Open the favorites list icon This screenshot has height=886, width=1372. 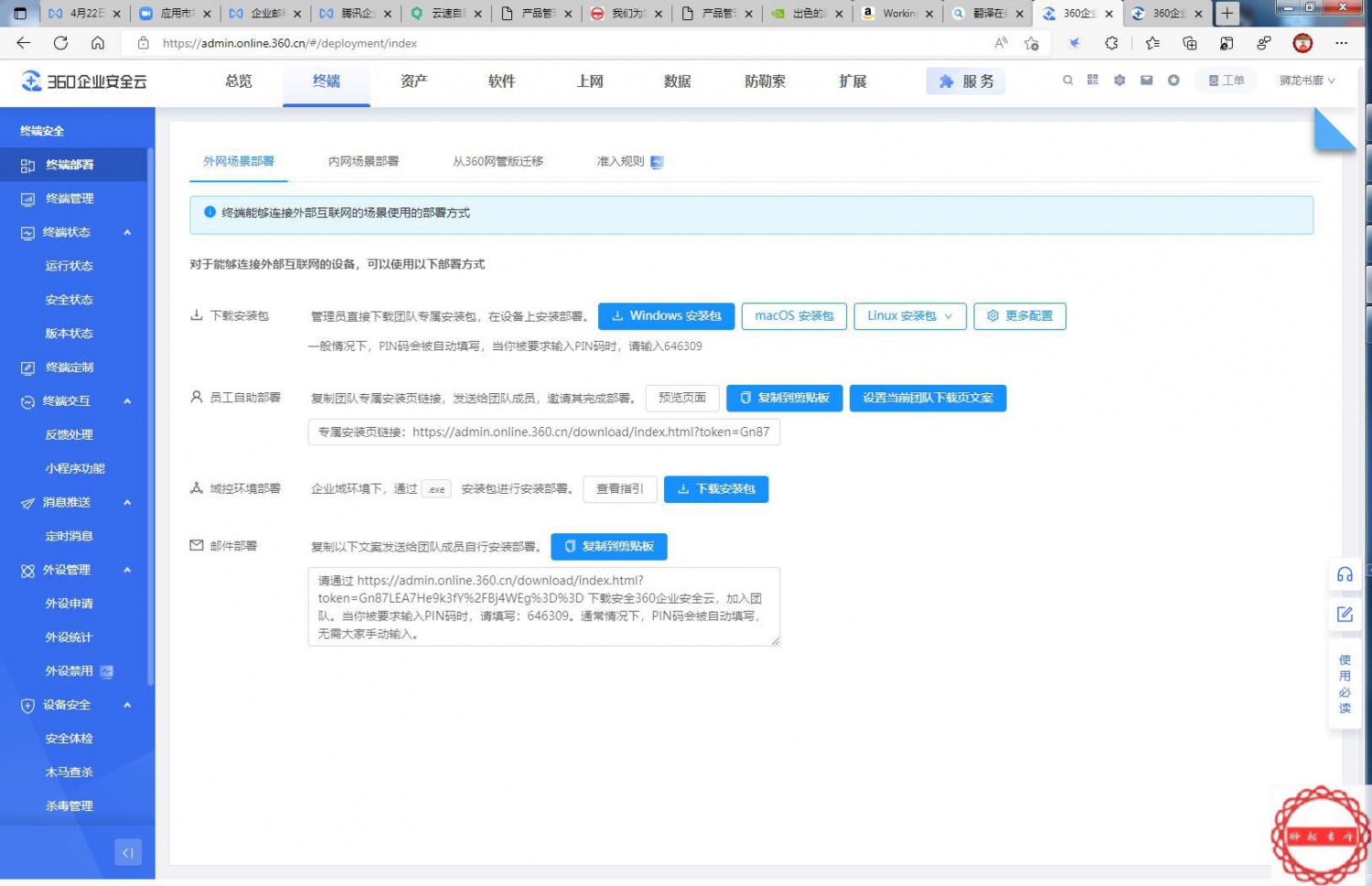1152,43
